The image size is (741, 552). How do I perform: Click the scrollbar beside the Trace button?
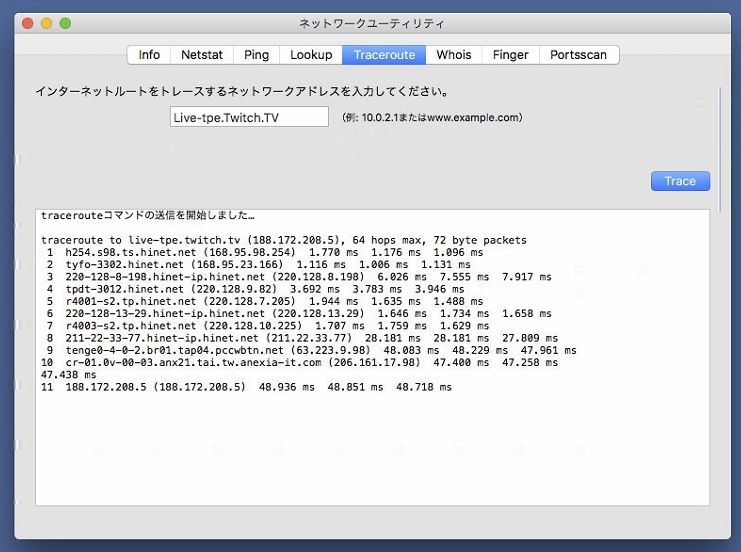720,149
